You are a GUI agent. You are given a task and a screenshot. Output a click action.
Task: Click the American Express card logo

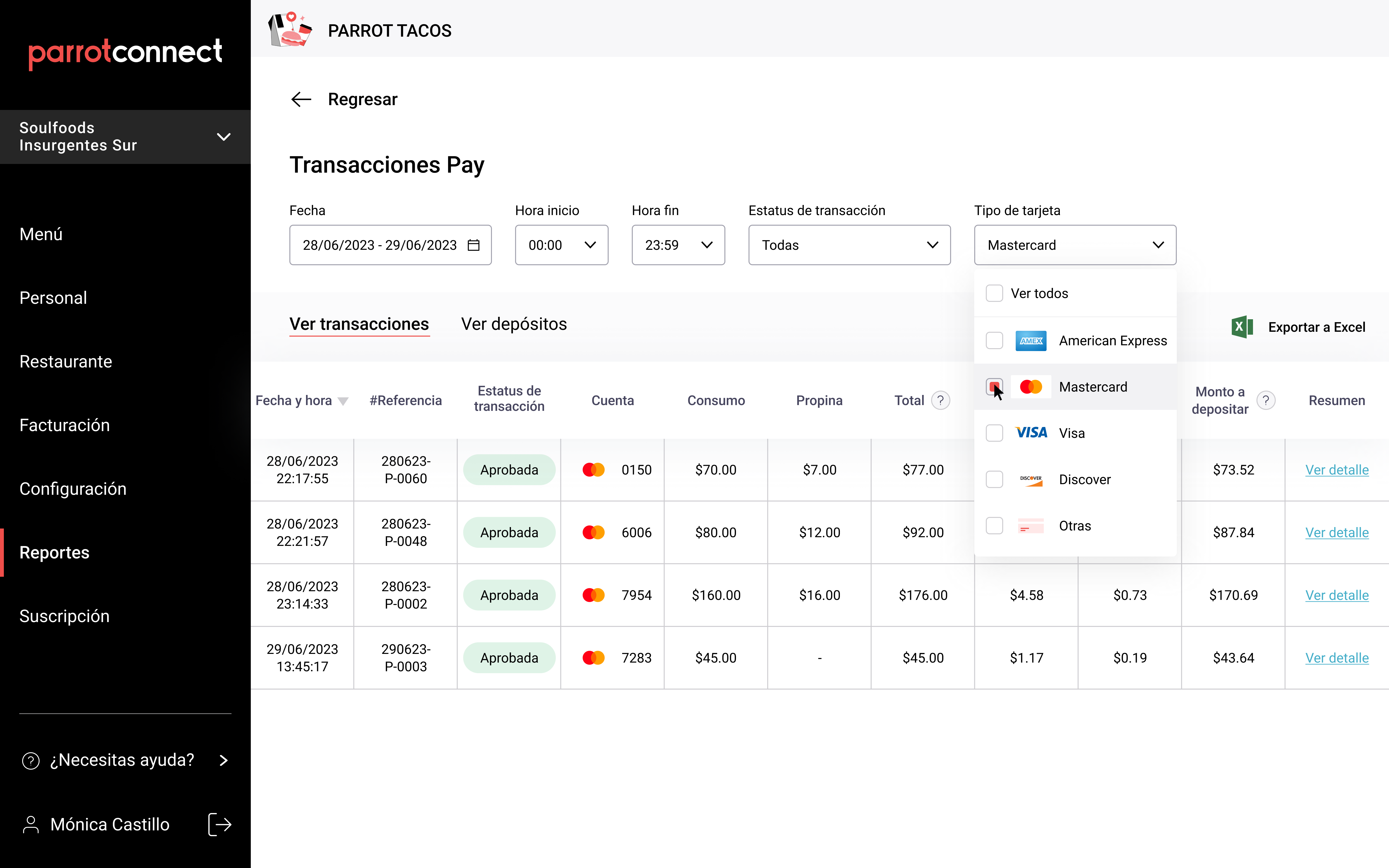point(1031,340)
